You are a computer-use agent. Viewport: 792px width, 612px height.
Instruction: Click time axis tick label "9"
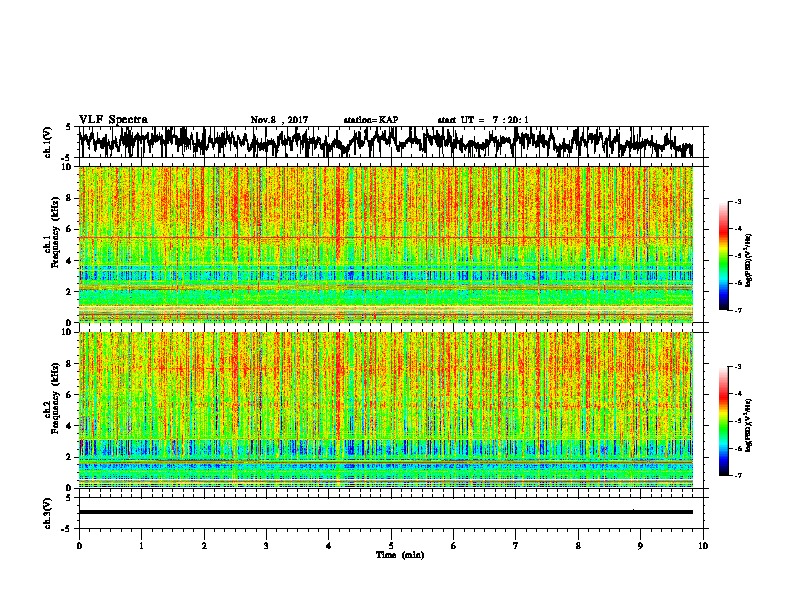[640, 546]
